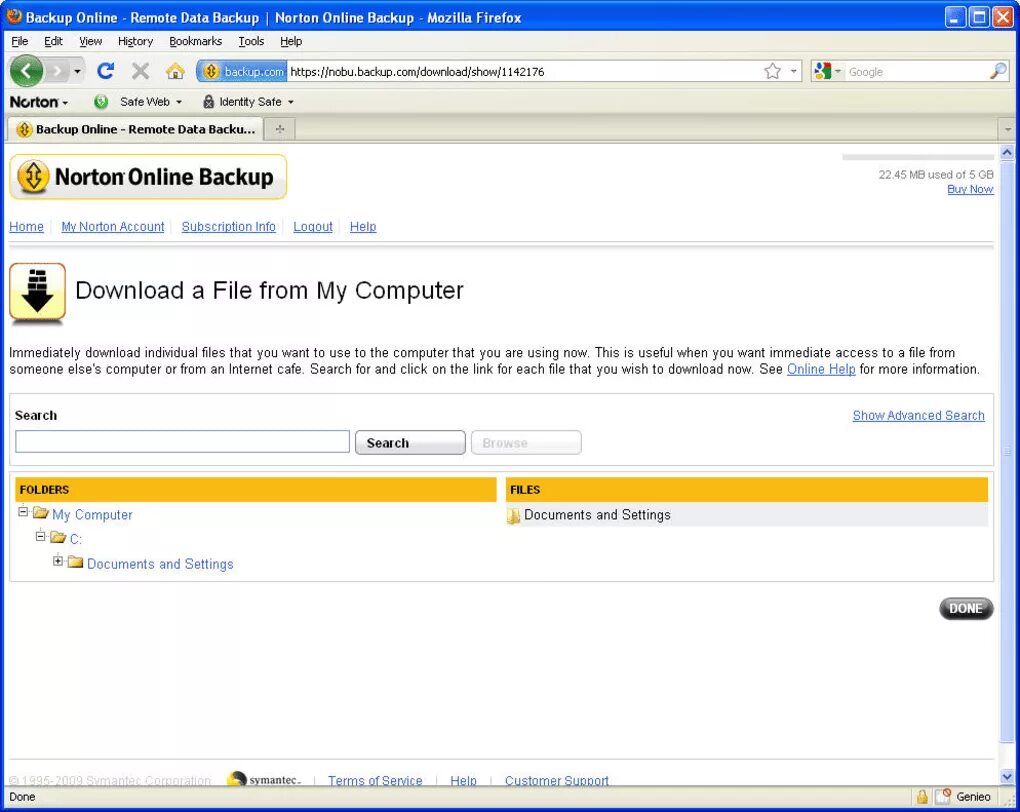Click the Back navigation arrow in Firefox
This screenshot has width=1020, height=812.
pyautogui.click(x=27, y=70)
